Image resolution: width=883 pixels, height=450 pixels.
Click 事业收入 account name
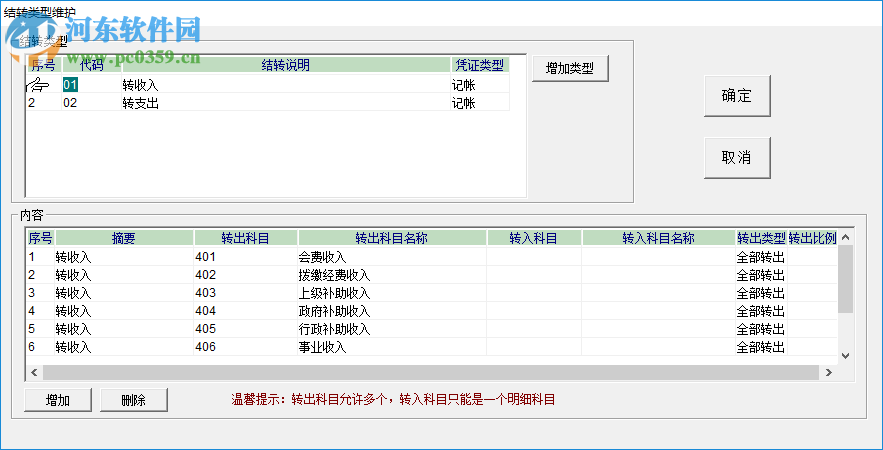pos(322,348)
